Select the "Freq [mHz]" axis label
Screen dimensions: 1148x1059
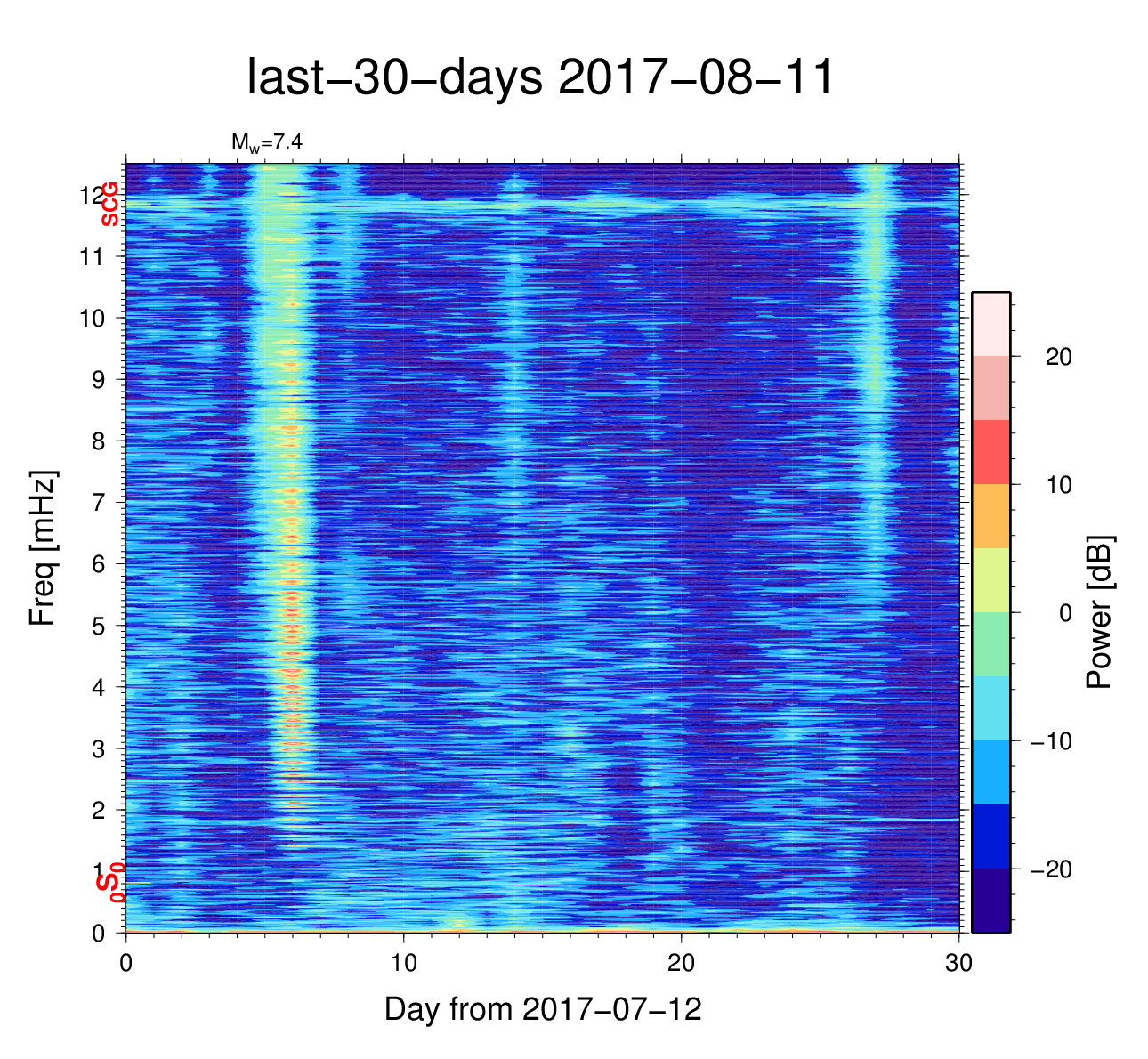(x=43, y=548)
